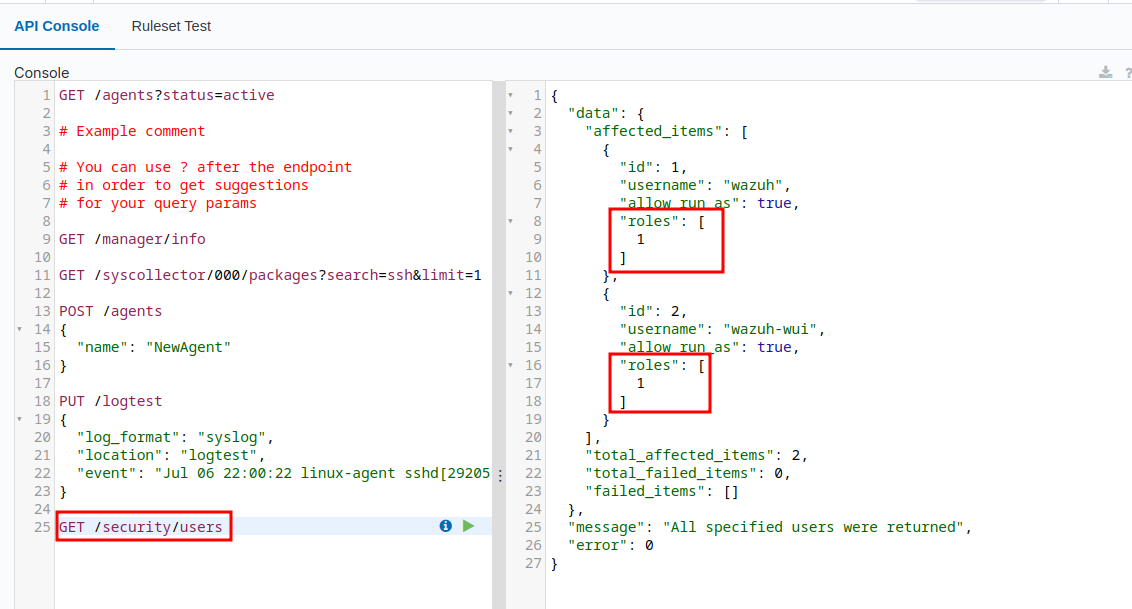Collapse the roles array at response line 8
Viewport: 1132px width, 609px height.
click(510, 221)
